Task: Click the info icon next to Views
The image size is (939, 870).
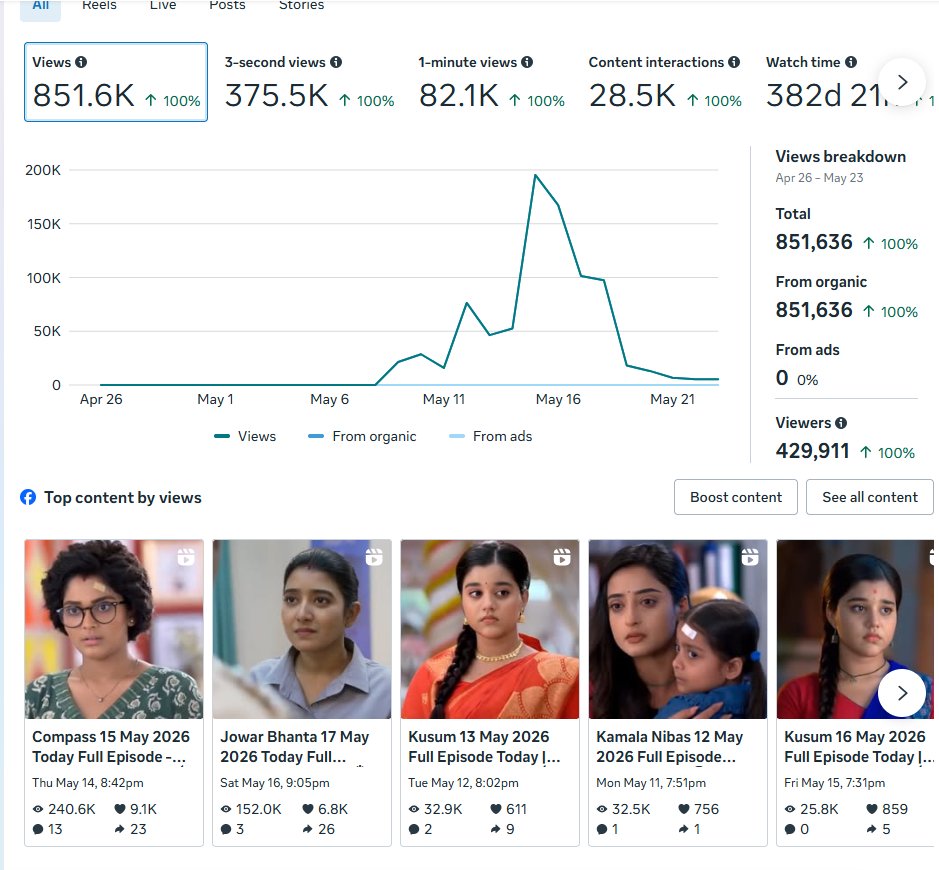Action: tap(81, 62)
